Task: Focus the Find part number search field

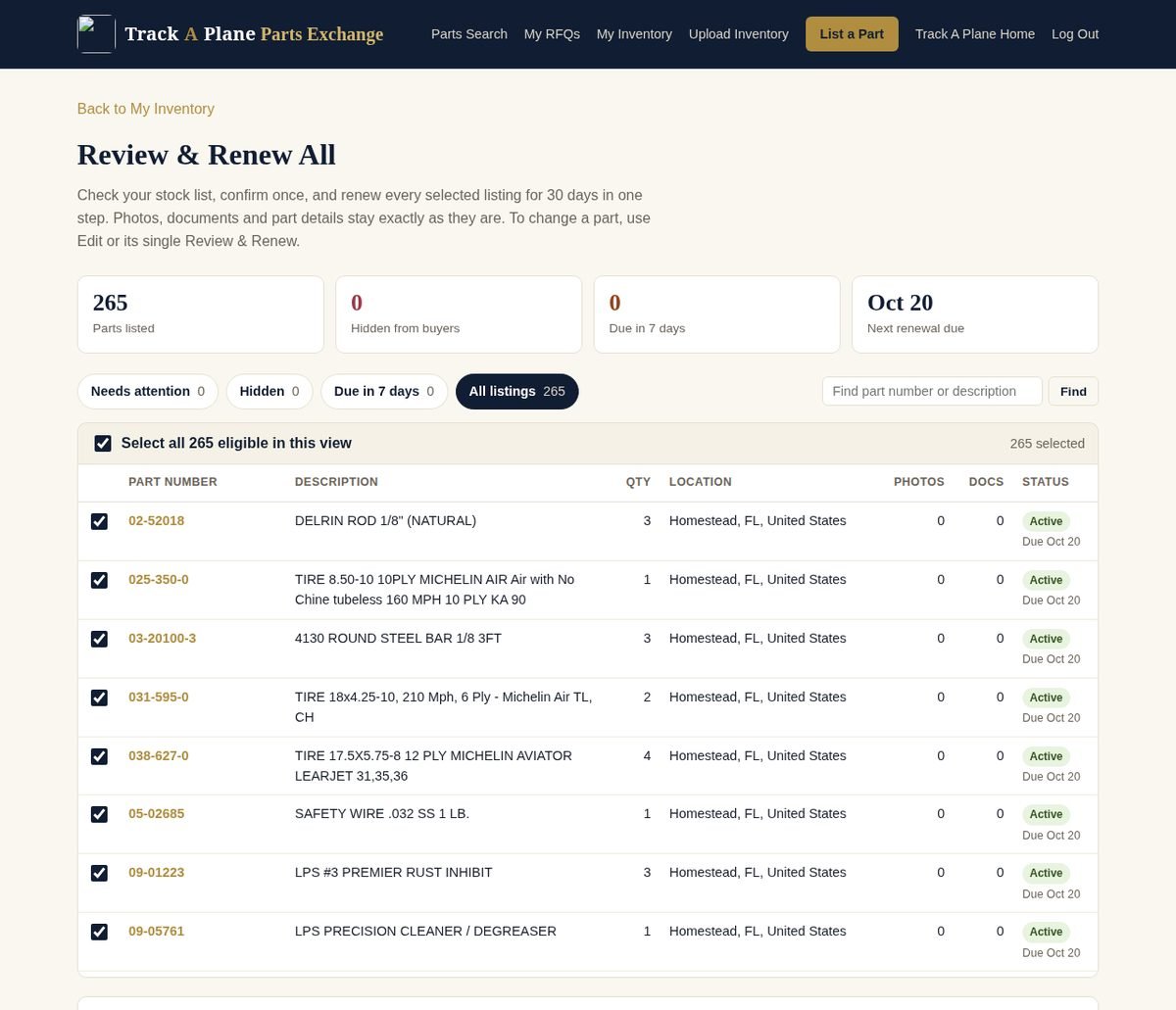Action: [932, 391]
